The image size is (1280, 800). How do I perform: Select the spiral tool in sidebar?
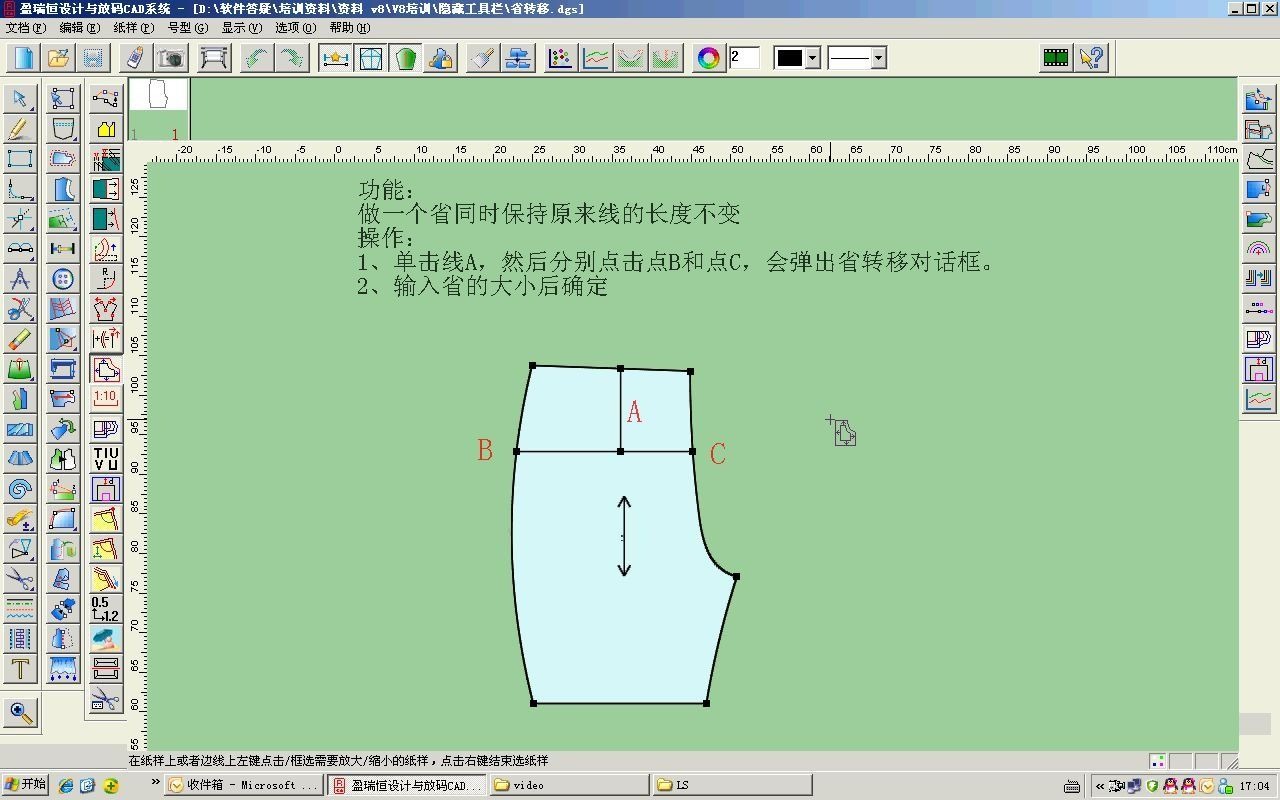pyautogui.click(x=18, y=488)
